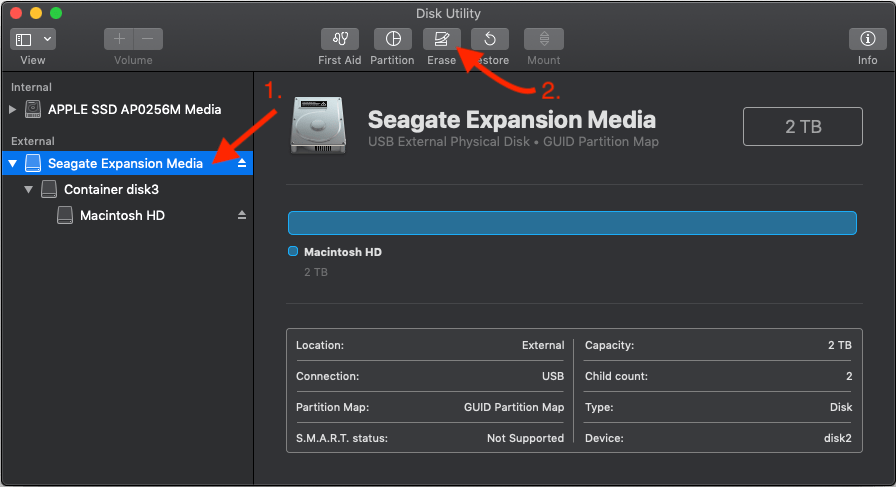Screen dimensions: 896x487
Task: Open the Partition pie-chart tool
Action: 393,39
